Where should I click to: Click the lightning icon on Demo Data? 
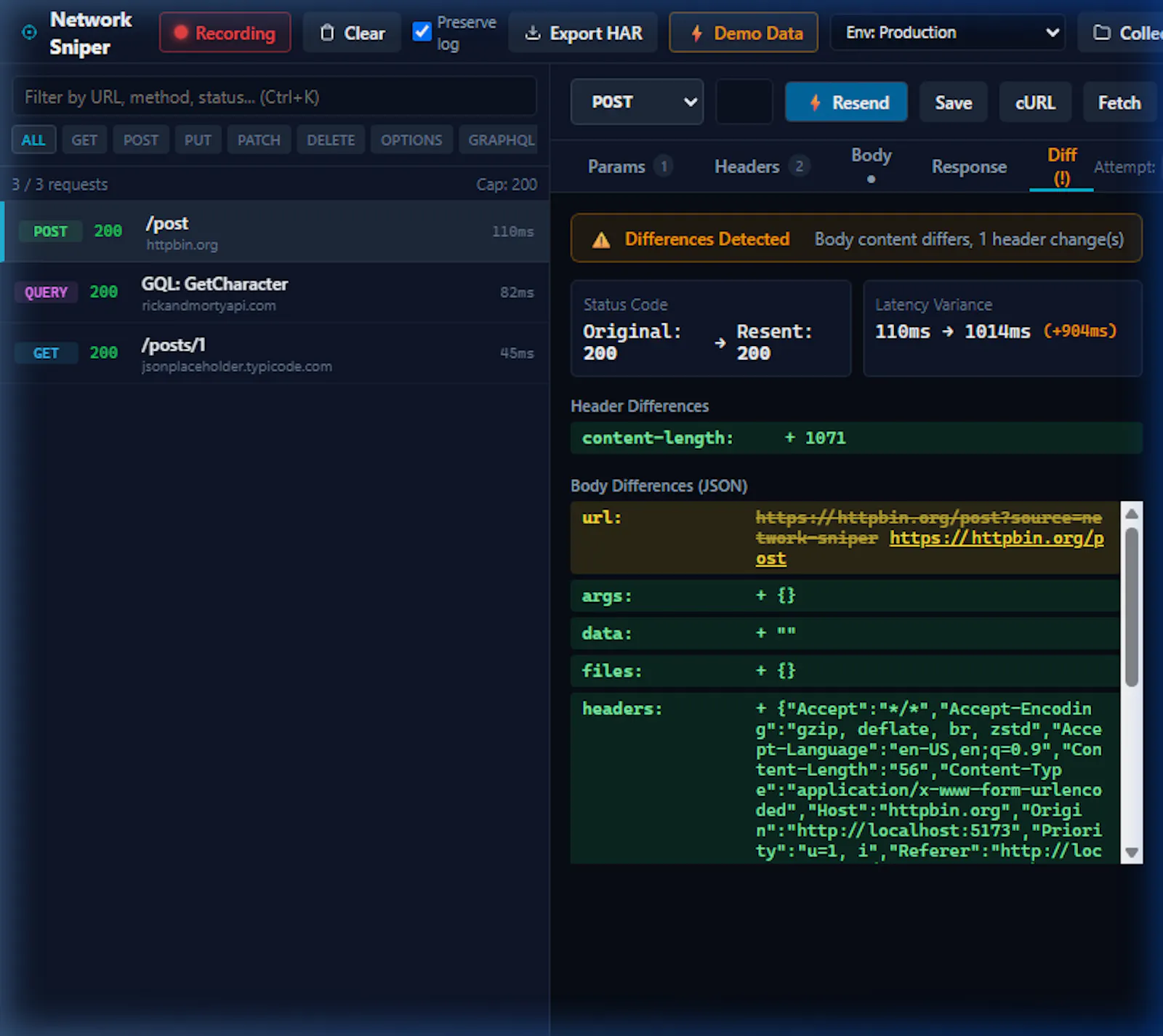point(697,33)
